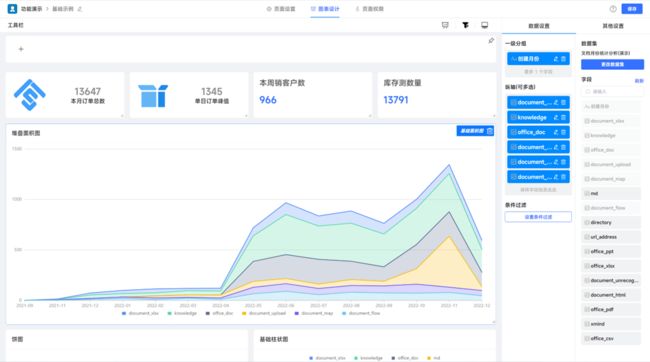650x362 pixels.
Task: Toggle knowledge series in chart legend
Action: point(182,313)
